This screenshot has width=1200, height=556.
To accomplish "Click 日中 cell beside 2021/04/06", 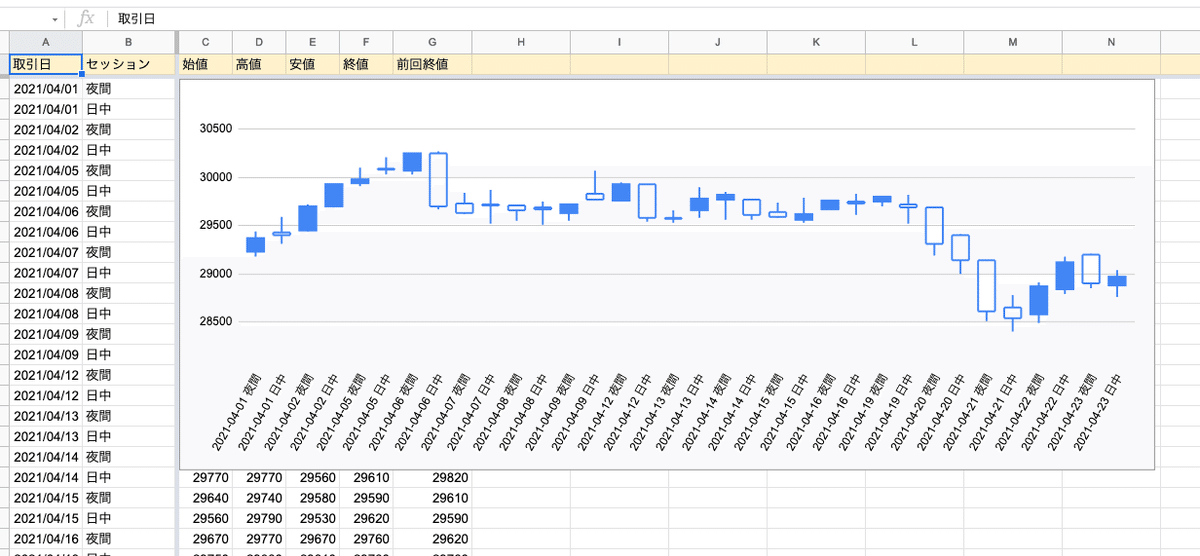I will pyautogui.click(x=128, y=232).
